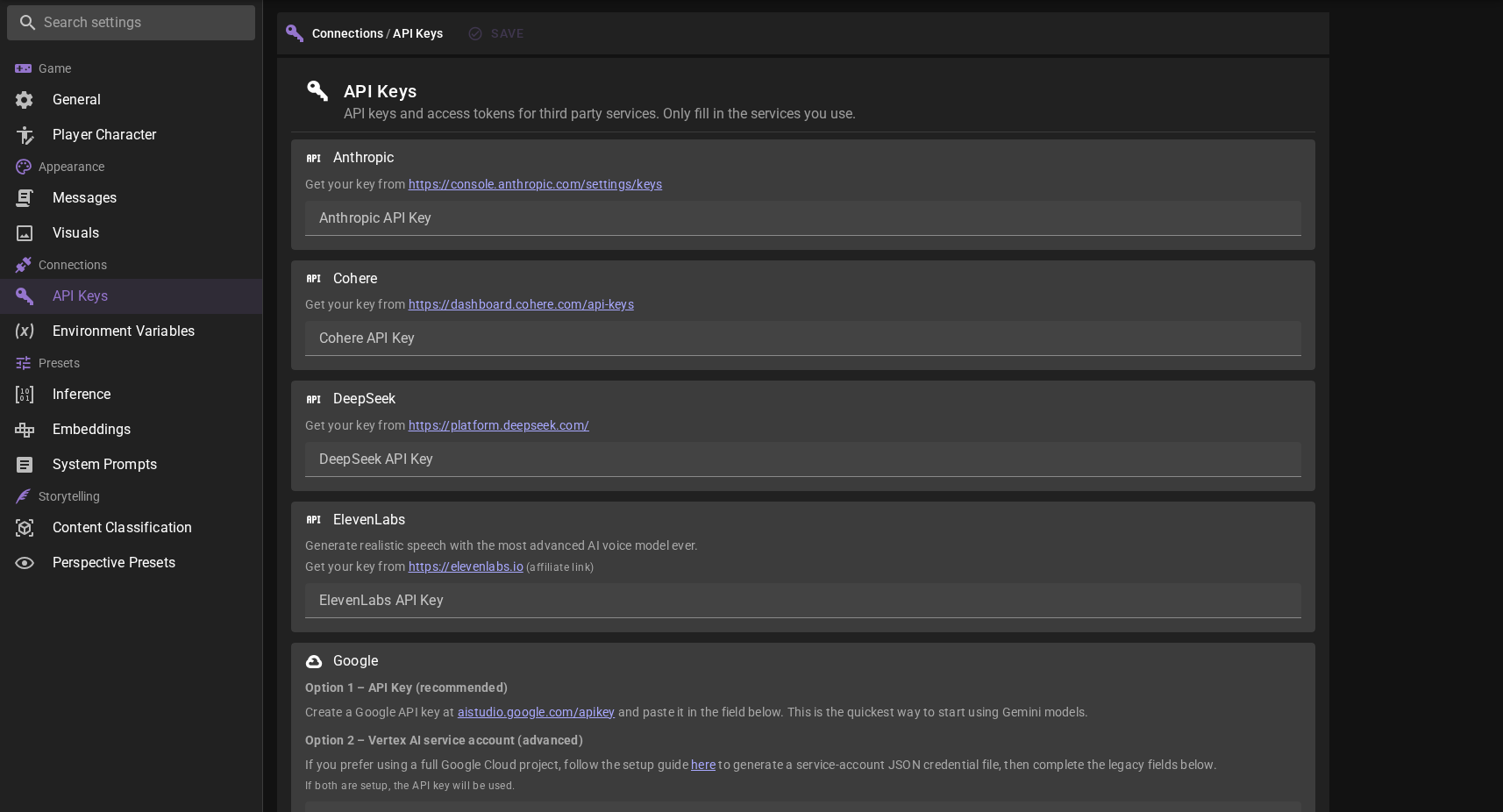Click the Google cloud icon
Screen dimensions: 1503x812
(x=314, y=661)
